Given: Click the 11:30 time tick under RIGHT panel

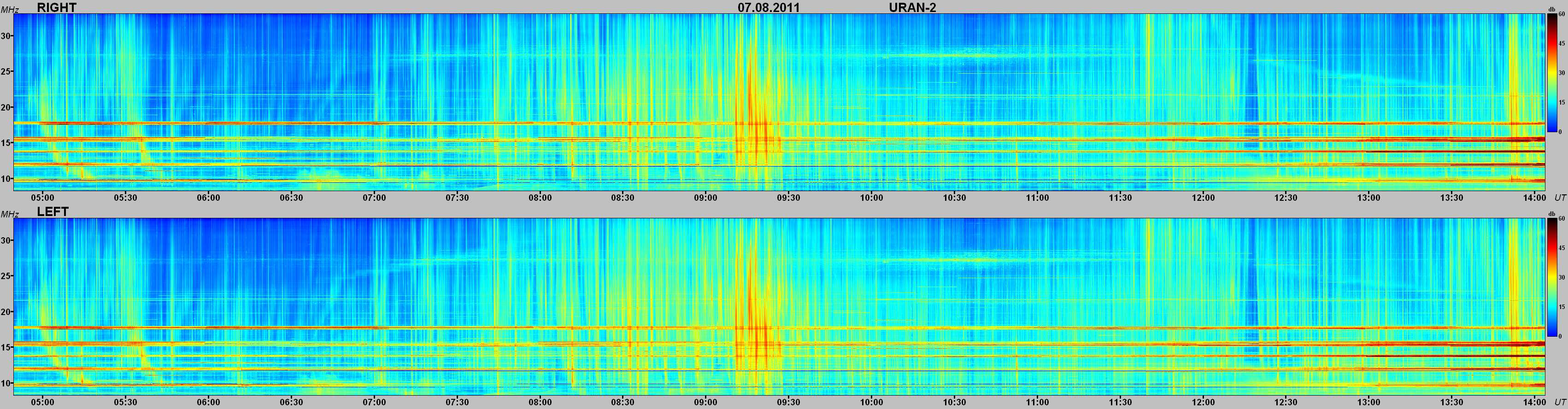Looking at the screenshot, I should 1120,198.
